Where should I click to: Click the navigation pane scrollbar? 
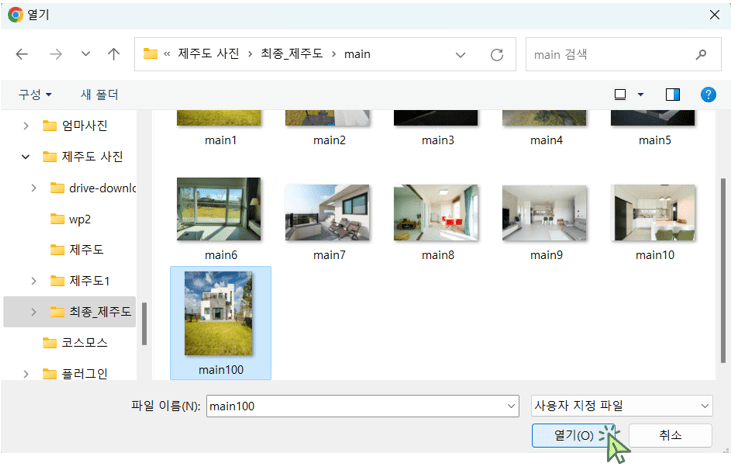click(144, 324)
